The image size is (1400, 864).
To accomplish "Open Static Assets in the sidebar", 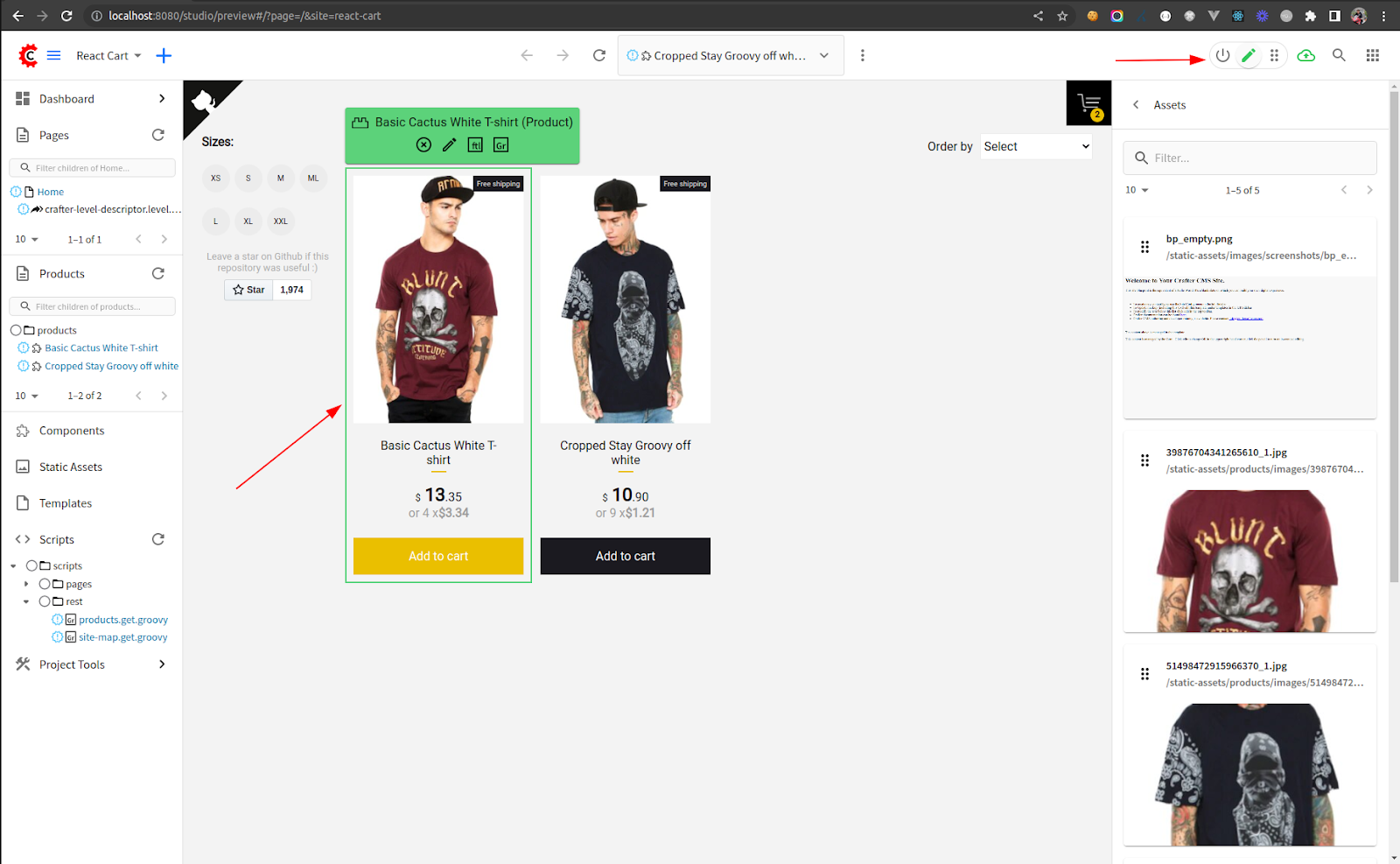I will [x=71, y=467].
